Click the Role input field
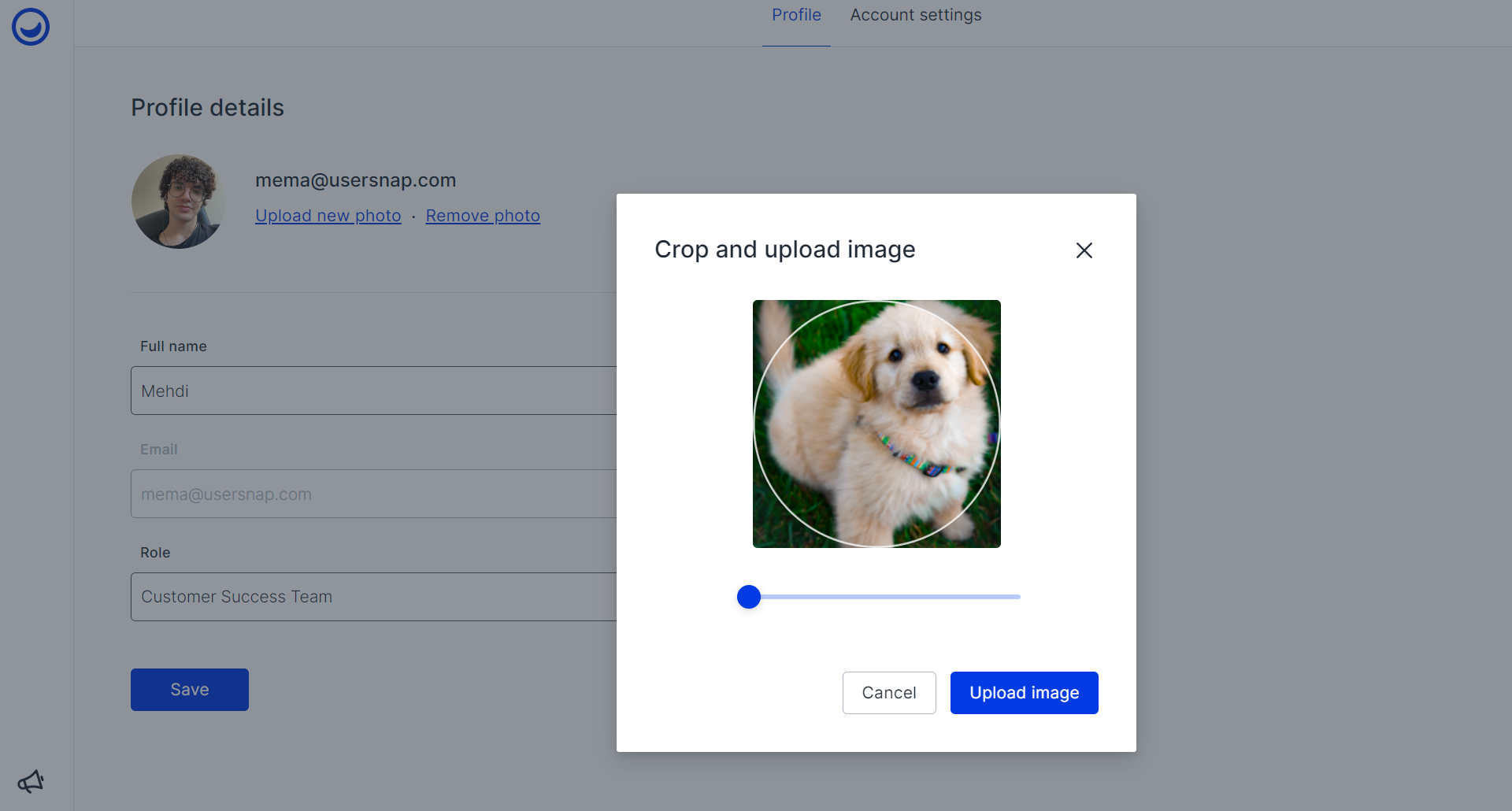 [374, 597]
